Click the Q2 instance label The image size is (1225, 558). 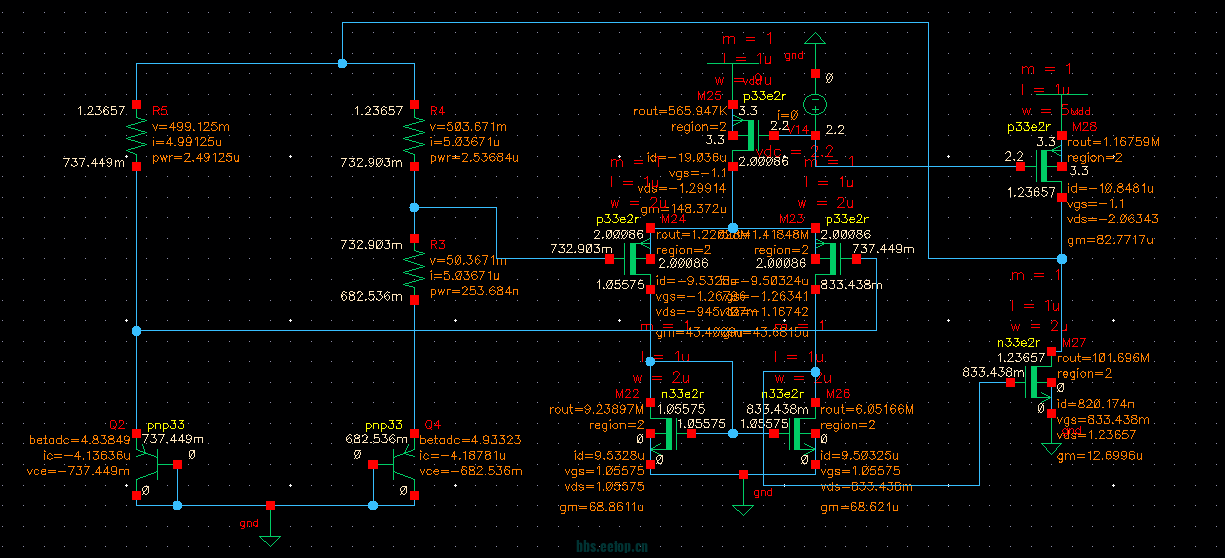115,423
